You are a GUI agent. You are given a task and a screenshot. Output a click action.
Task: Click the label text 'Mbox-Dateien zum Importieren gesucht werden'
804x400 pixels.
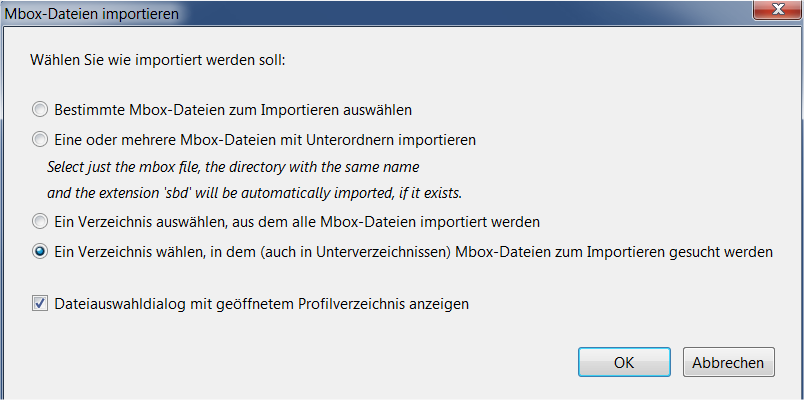click(x=614, y=252)
